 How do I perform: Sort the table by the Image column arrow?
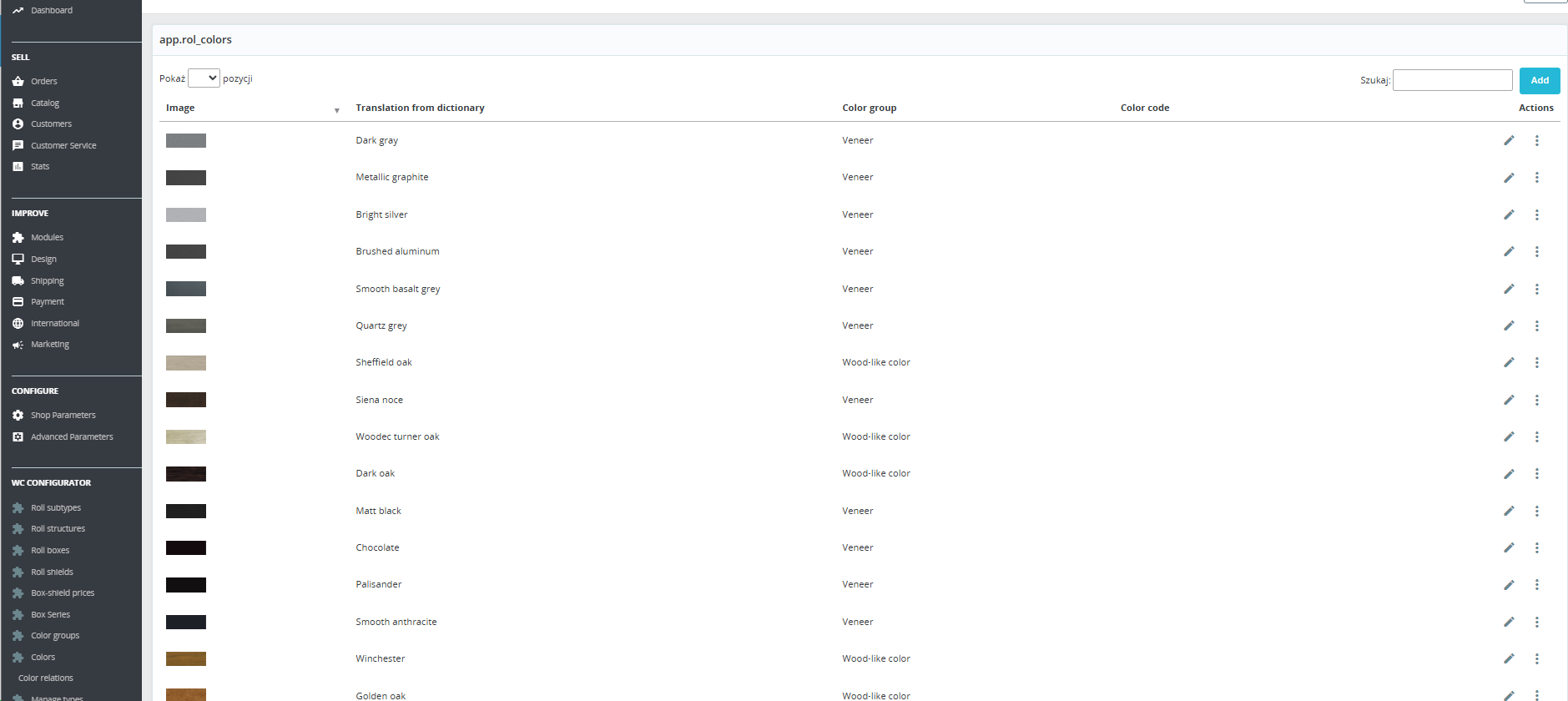click(x=336, y=110)
